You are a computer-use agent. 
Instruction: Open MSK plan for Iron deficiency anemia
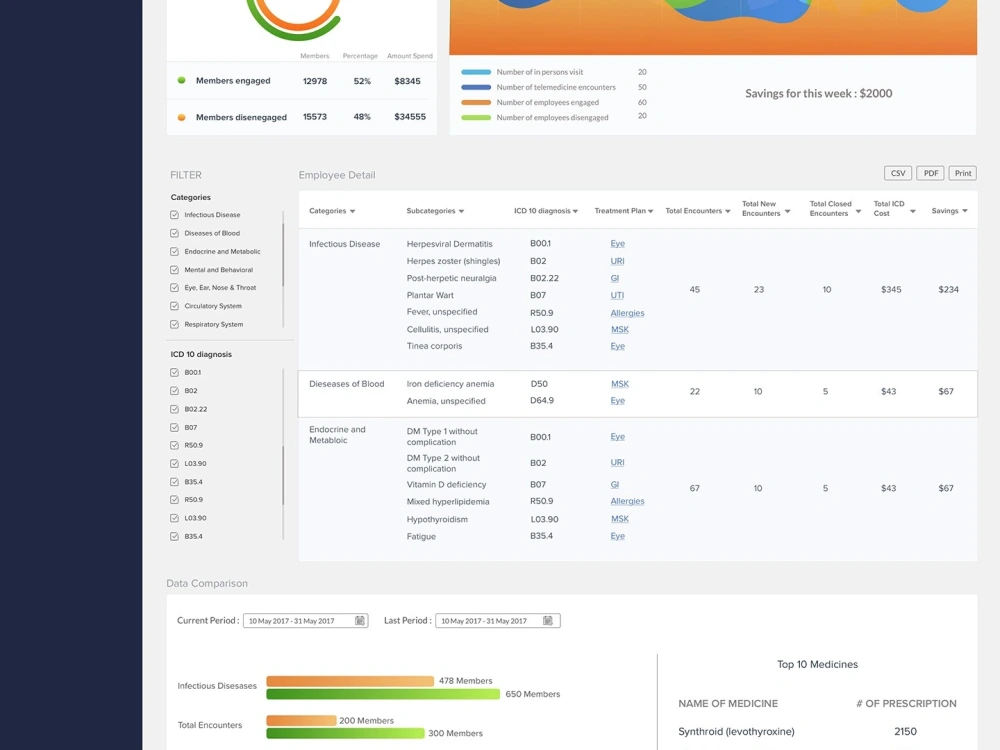(x=620, y=384)
